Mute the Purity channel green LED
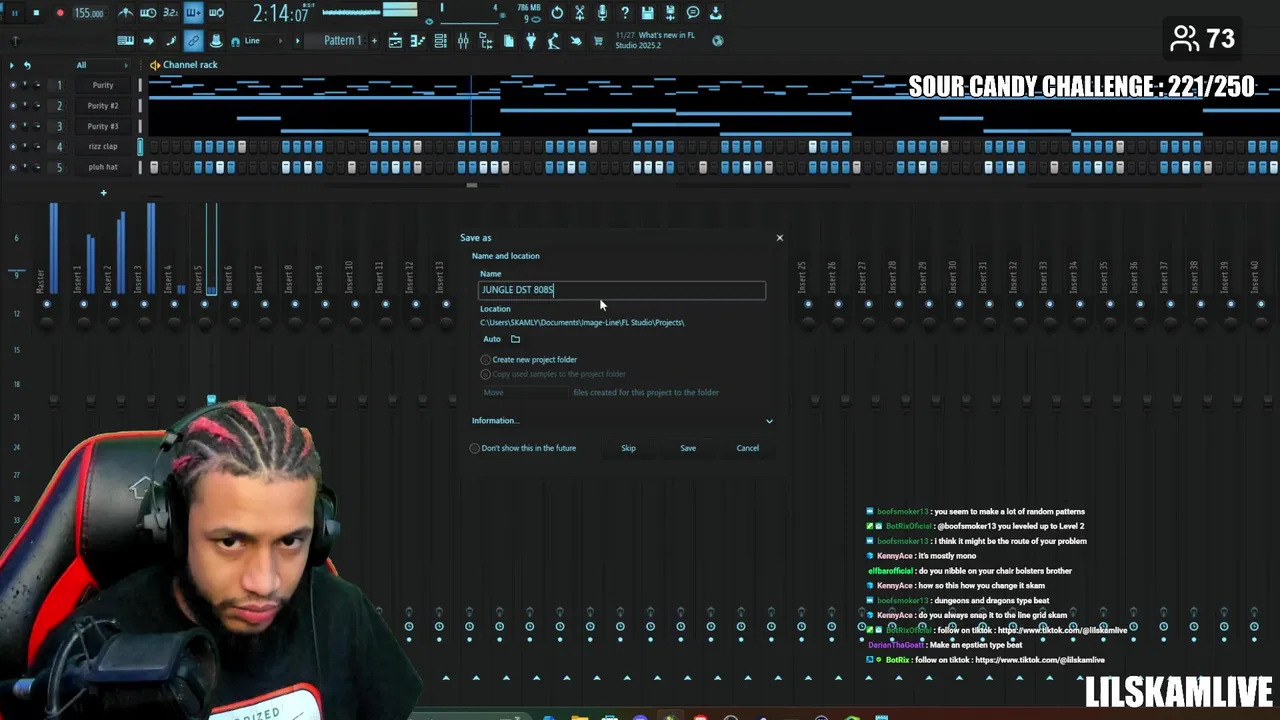 pyautogui.click(x=13, y=85)
